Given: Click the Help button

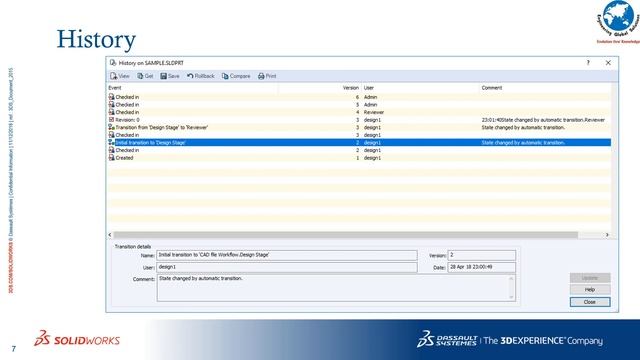Looking at the screenshot, I should [x=590, y=289].
